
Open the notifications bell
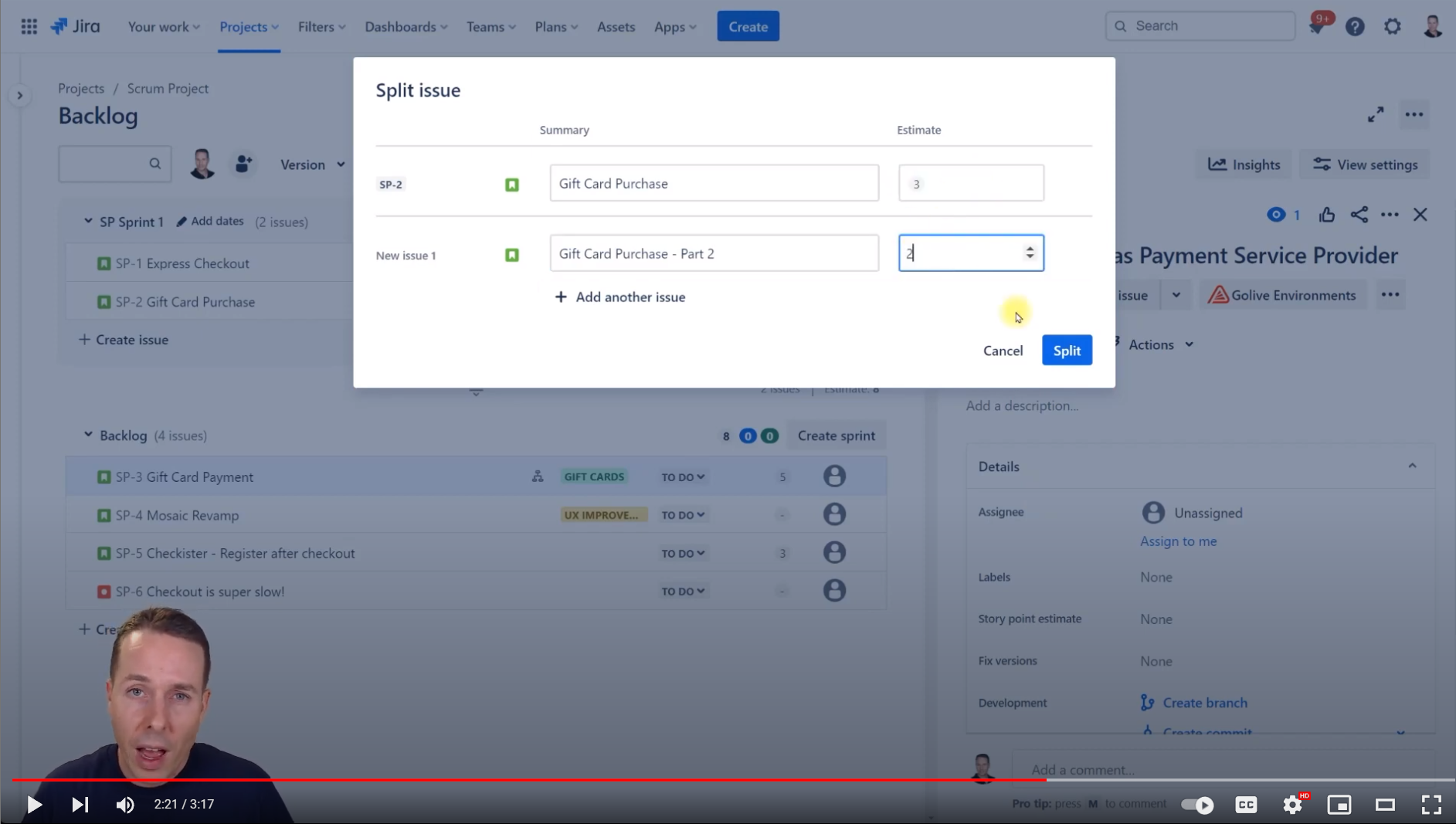pyautogui.click(x=1318, y=26)
